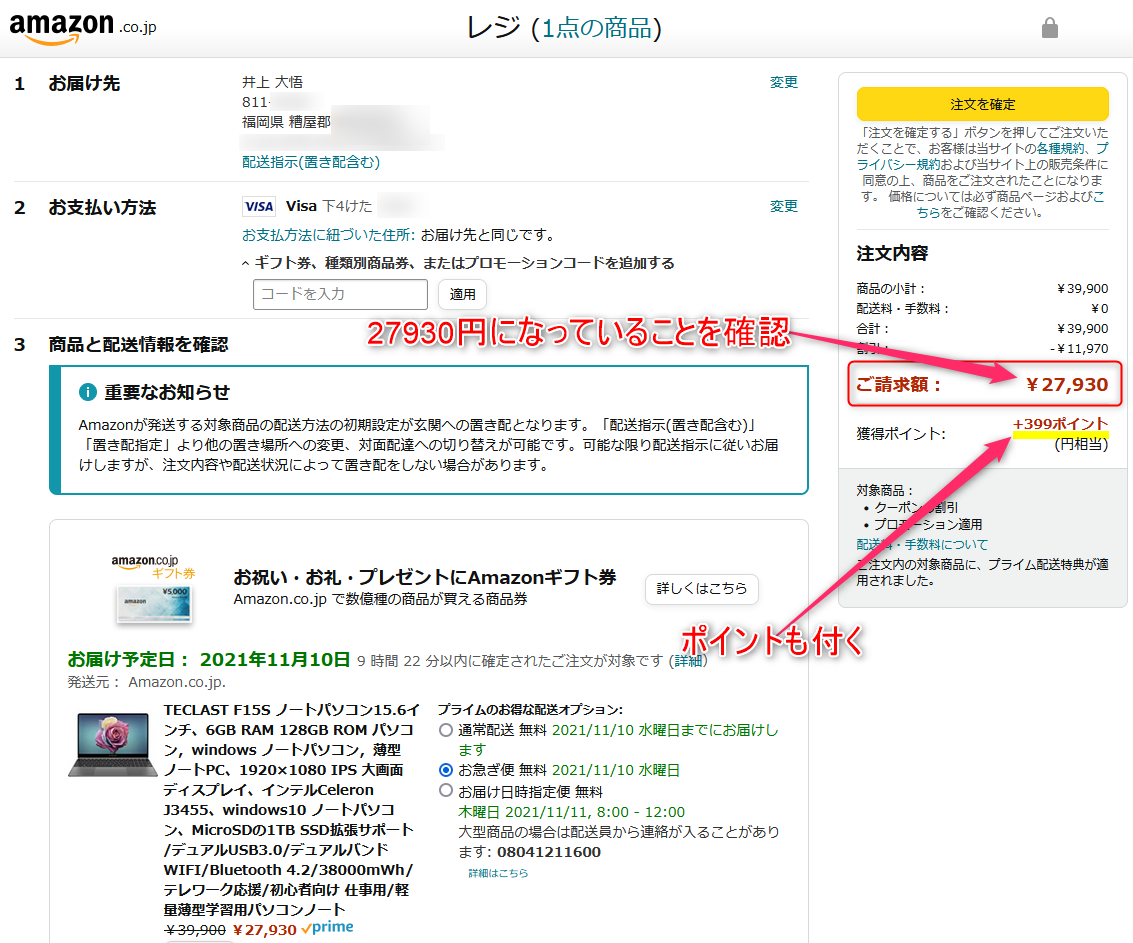The width and height of the screenshot is (1133, 943).
Task: Click the Amazon.co.jp logo
Action: point(82,28)
